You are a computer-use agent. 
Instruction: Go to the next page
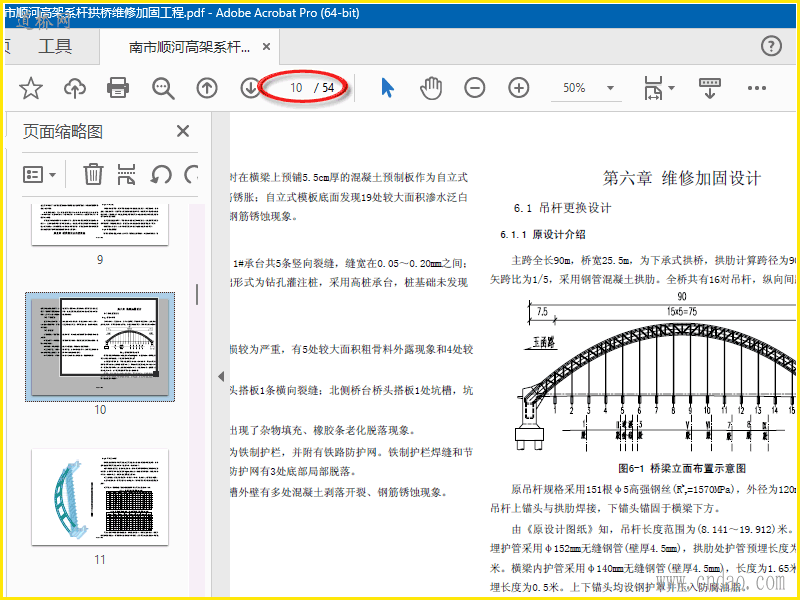pos(250,88)
